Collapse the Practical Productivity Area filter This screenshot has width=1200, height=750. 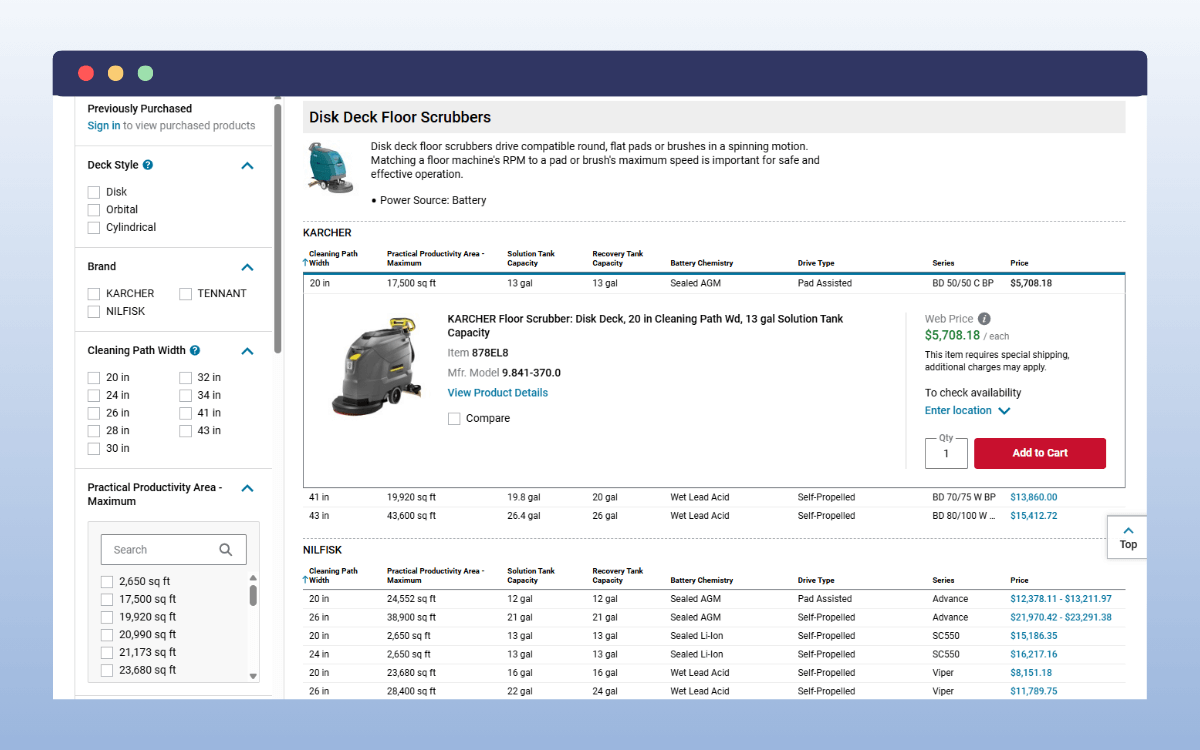(247, 488)
